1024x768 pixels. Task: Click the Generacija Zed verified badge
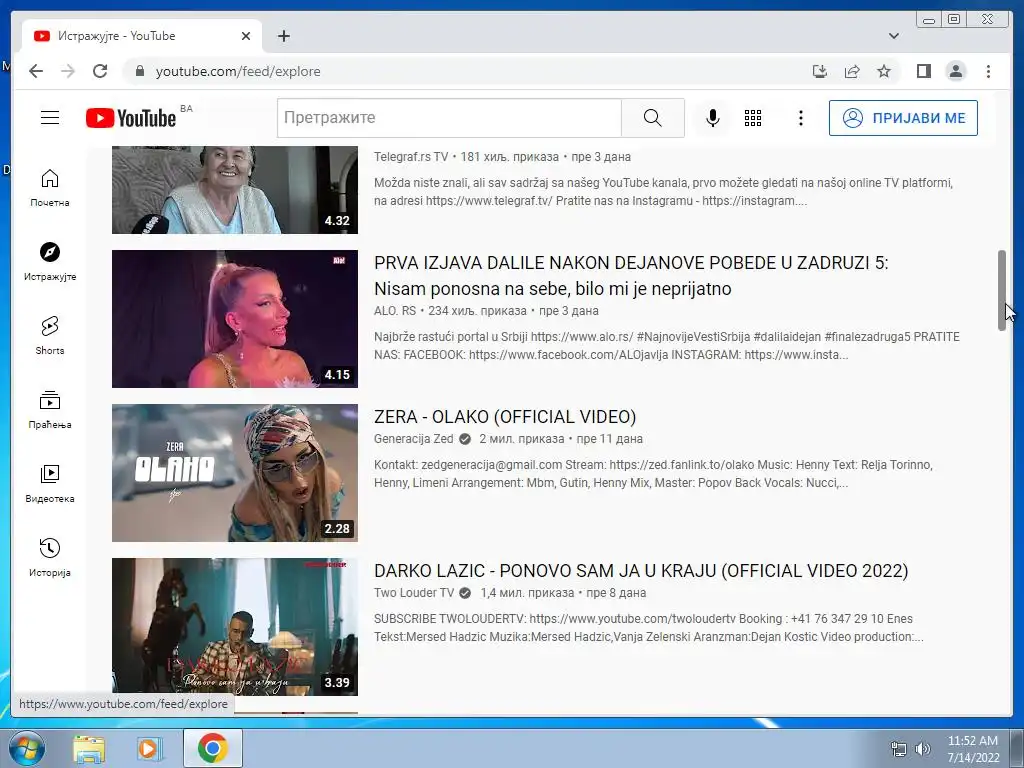[x=465, y=439]
